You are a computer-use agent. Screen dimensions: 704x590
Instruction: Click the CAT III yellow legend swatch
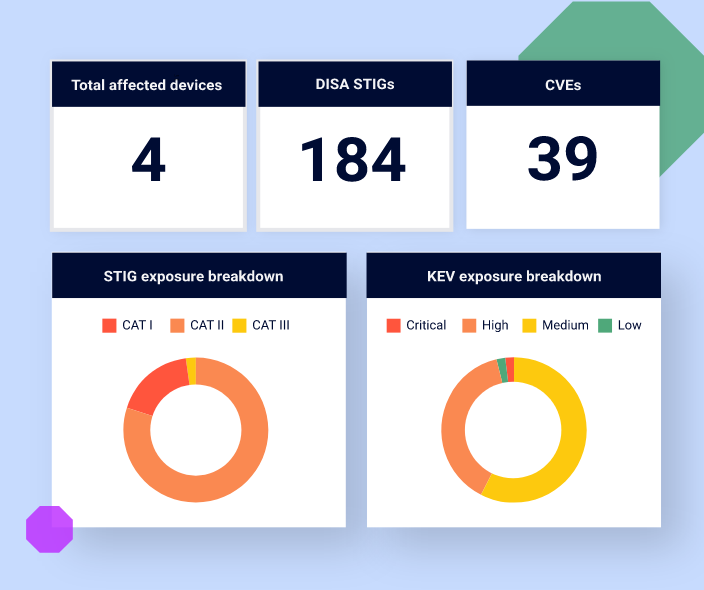239,326
